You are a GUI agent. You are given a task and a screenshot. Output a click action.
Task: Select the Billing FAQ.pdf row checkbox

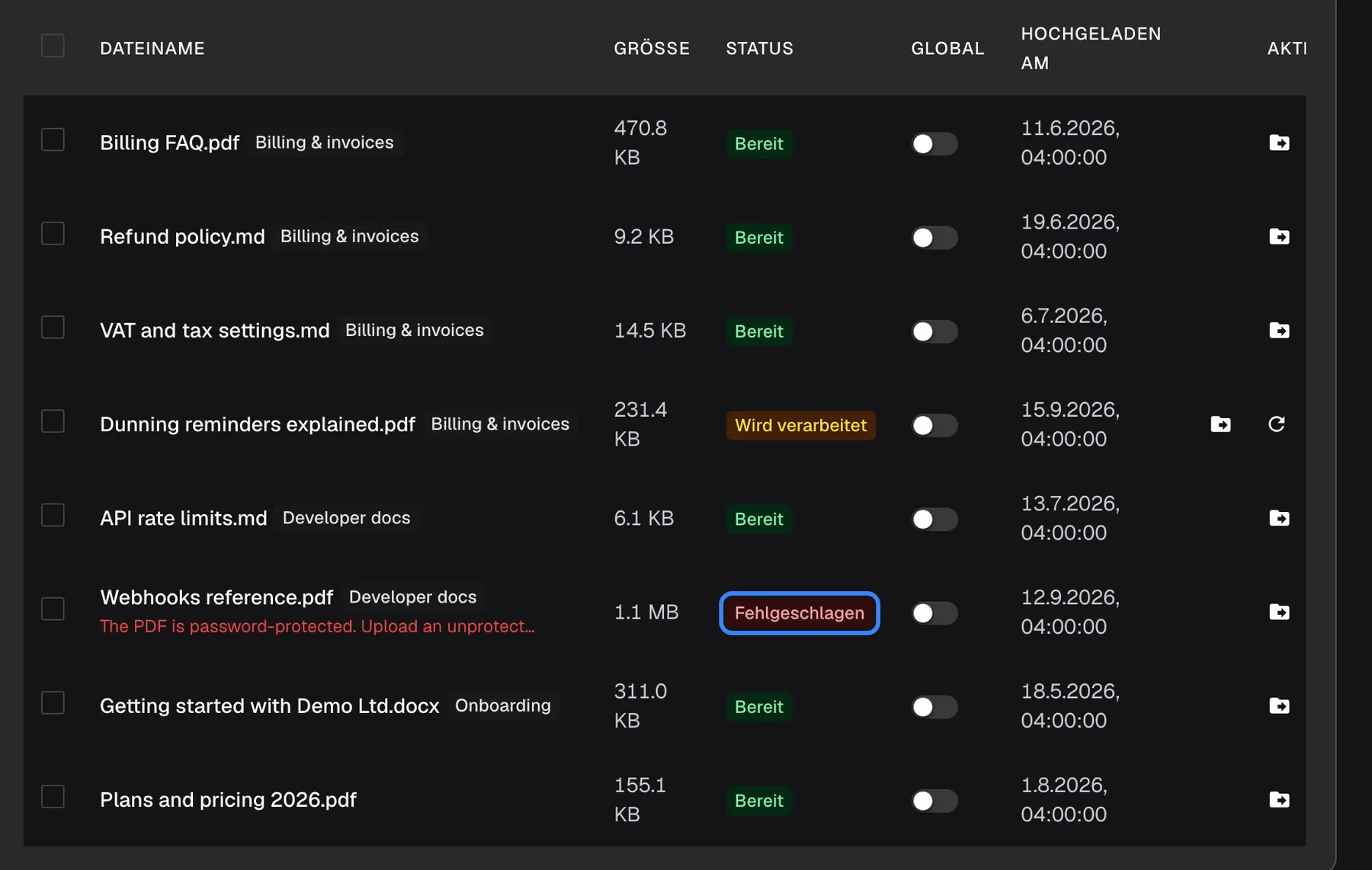pyautogui.click(x=53, y=139)
